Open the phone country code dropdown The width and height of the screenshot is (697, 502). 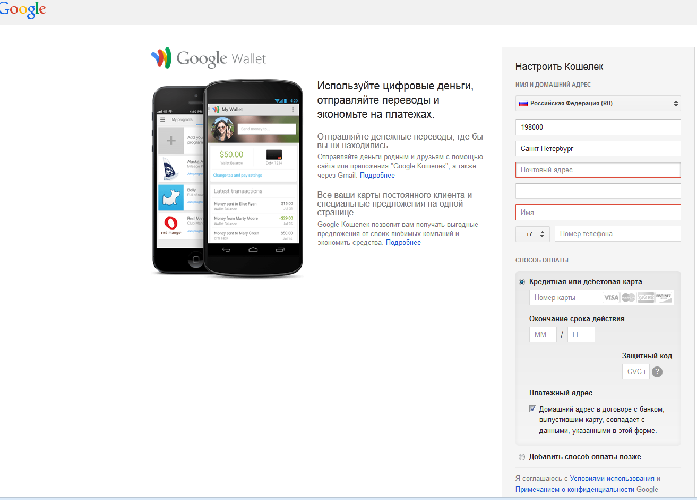pos(532,234)
